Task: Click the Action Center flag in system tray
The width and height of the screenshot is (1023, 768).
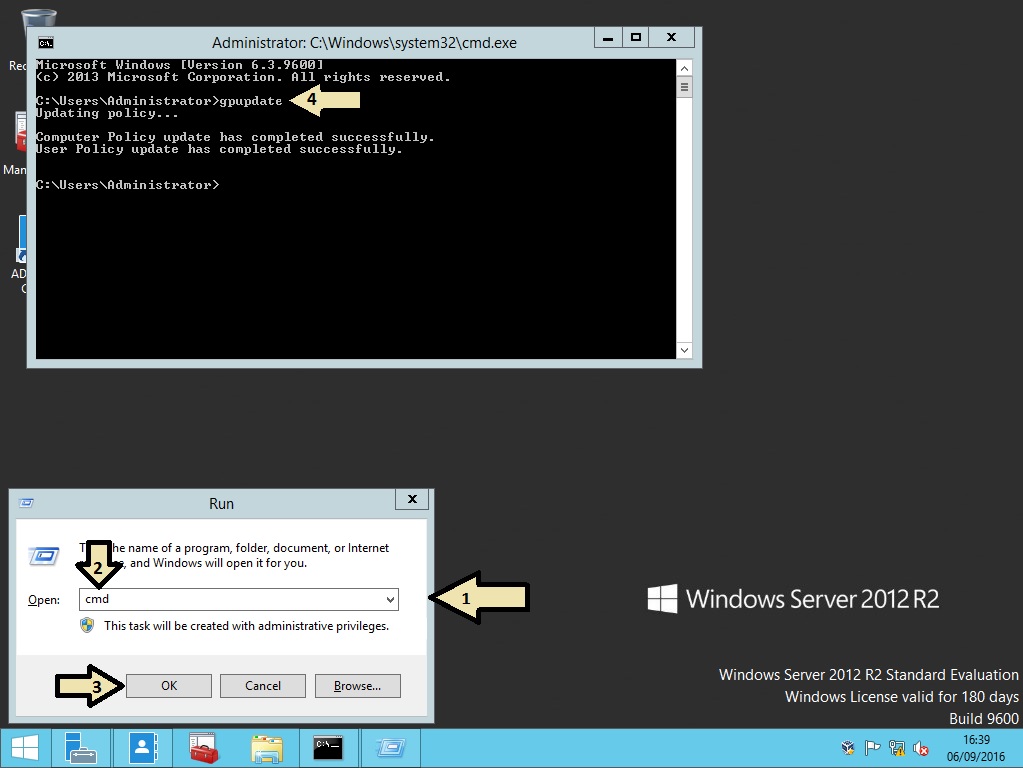Action: (x=872, y=747)
